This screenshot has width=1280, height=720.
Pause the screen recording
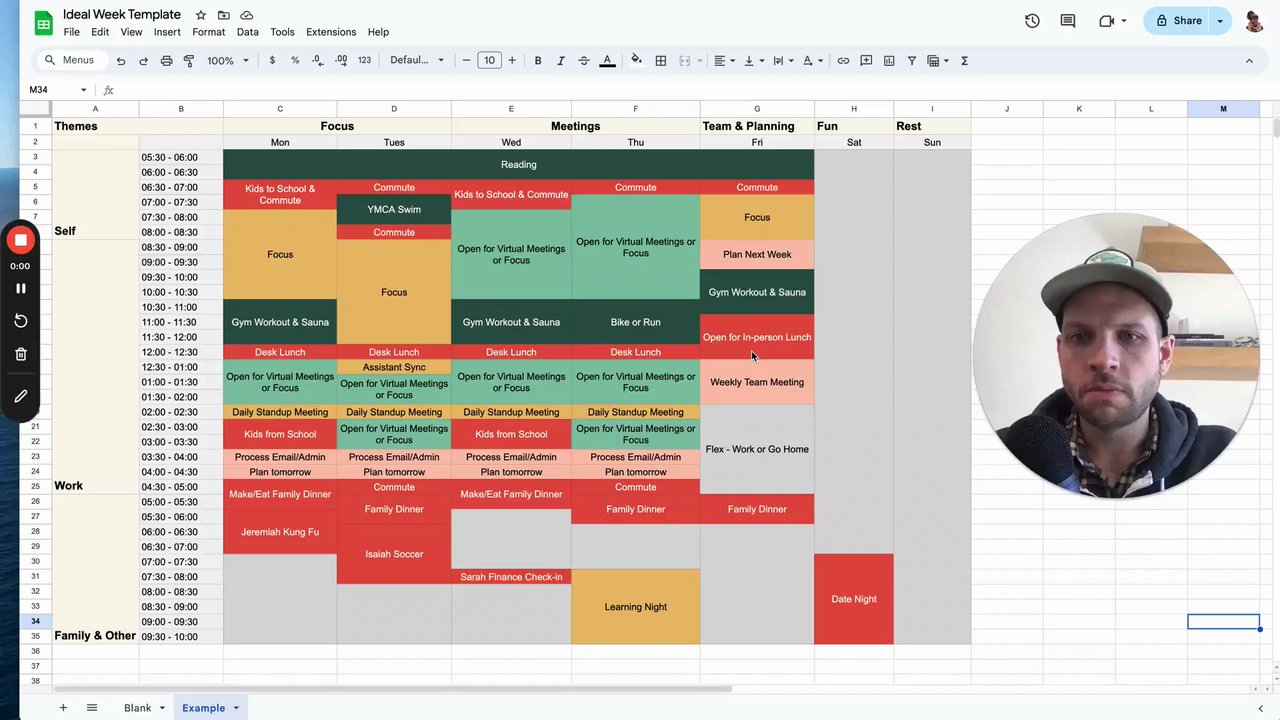20,288
